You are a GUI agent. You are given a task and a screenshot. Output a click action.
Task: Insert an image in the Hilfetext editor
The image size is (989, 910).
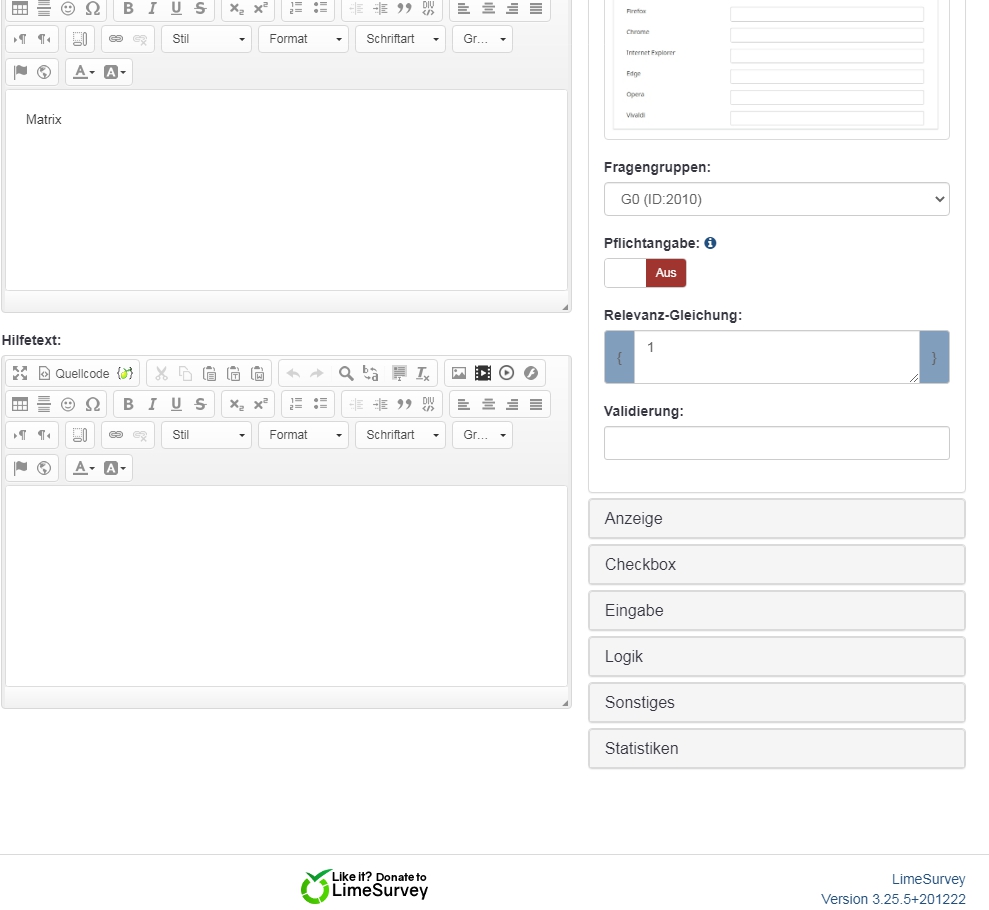coord(459,373)
